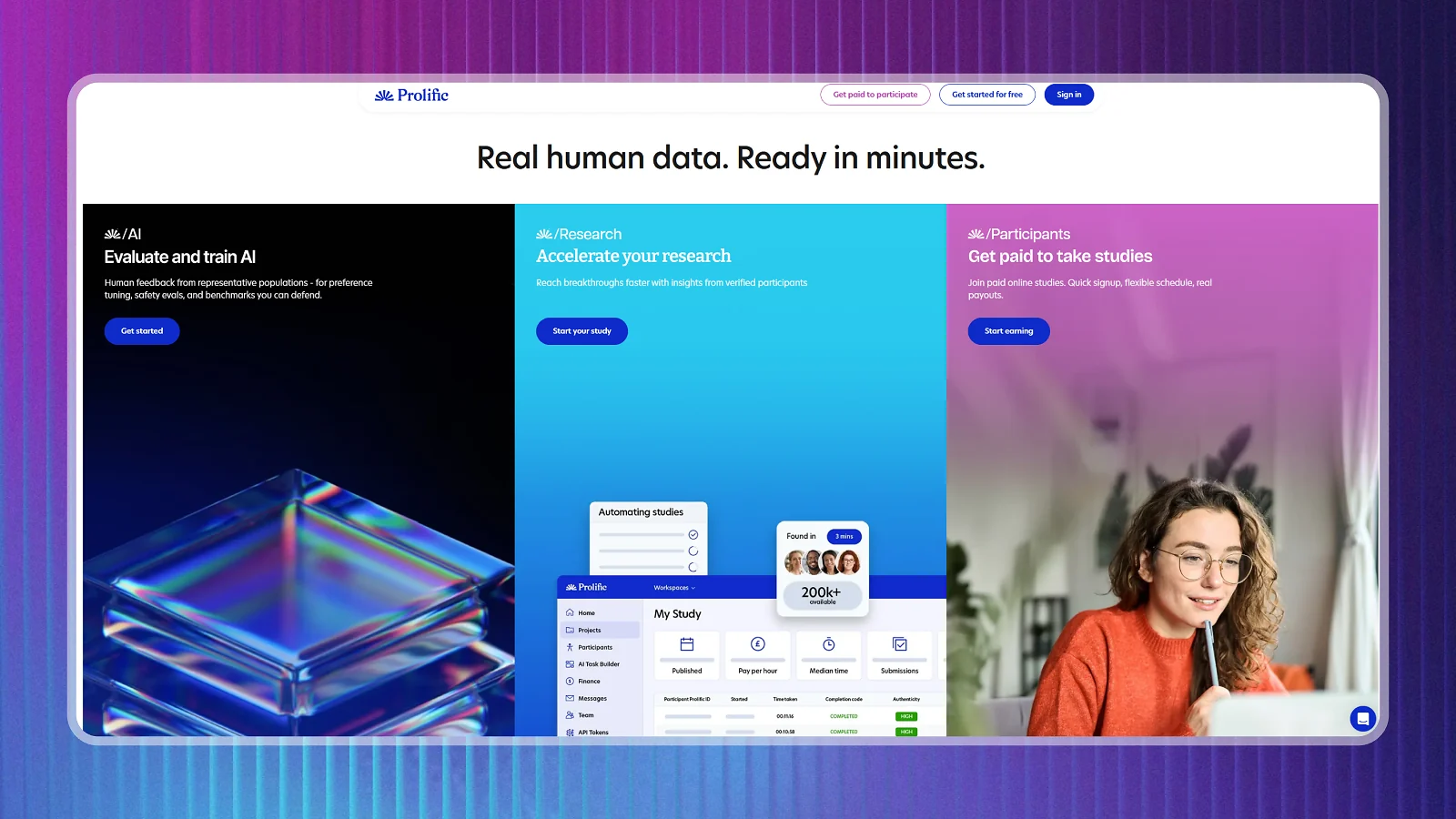This screenshot has width=1456, height=819.
Task: Click the 200k+ available pill
Action: 822,595
